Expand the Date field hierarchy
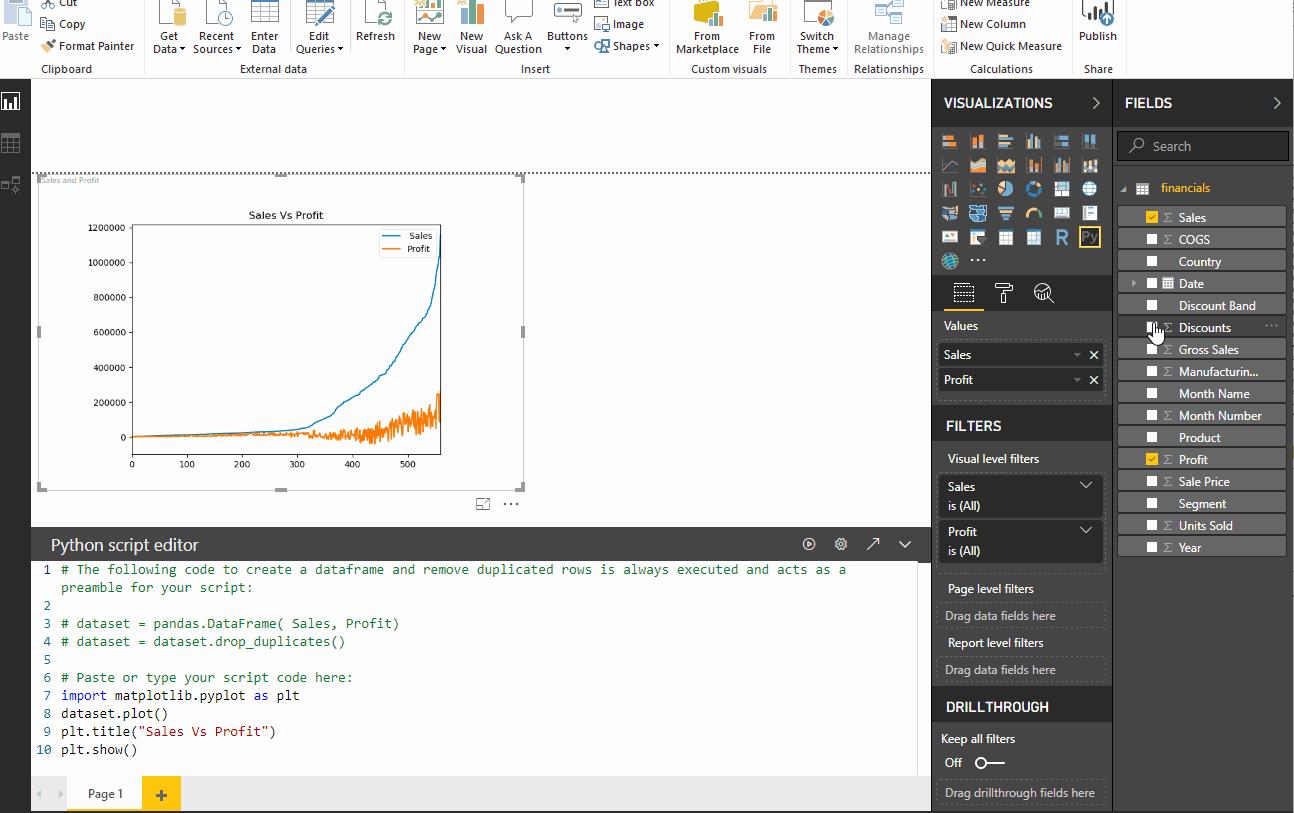 (1134, 283)
